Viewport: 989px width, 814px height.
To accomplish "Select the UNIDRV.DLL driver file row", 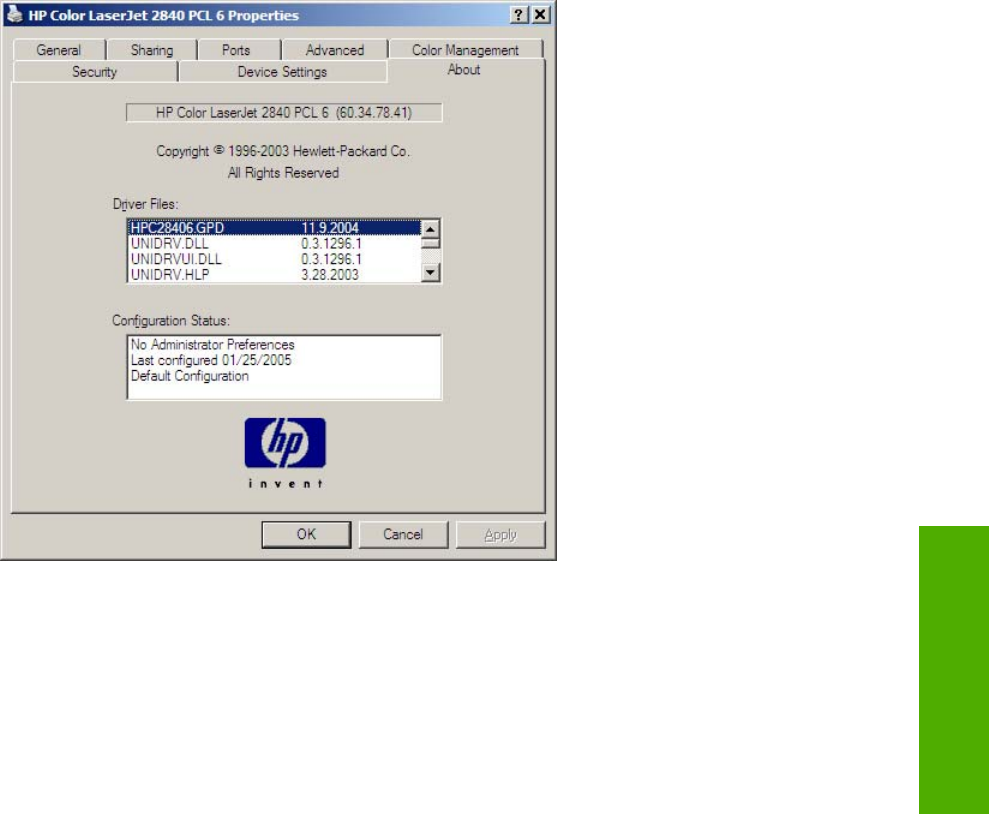I will 274,243.
